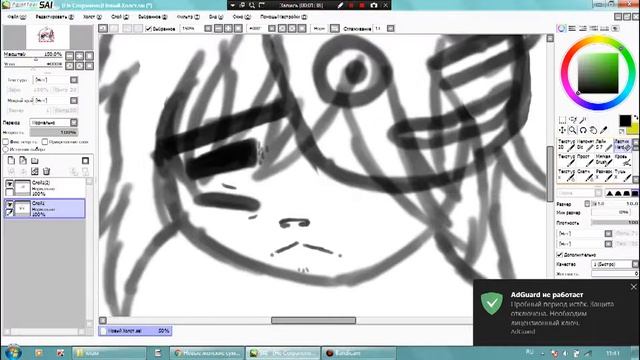Screen dimensions: 640x360
Task: Hide the Слой1 layer with eye toggle
Action: (10, 204)
